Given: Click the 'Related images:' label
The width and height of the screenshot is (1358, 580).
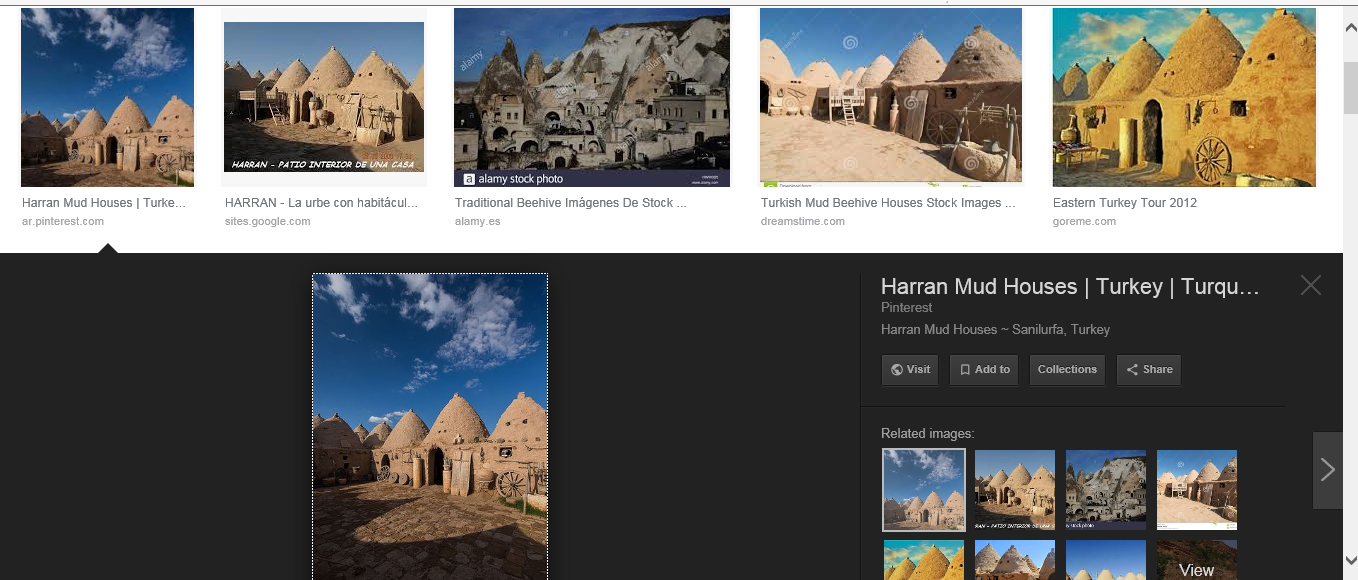Looking at the screenshot, I should 927,434.
